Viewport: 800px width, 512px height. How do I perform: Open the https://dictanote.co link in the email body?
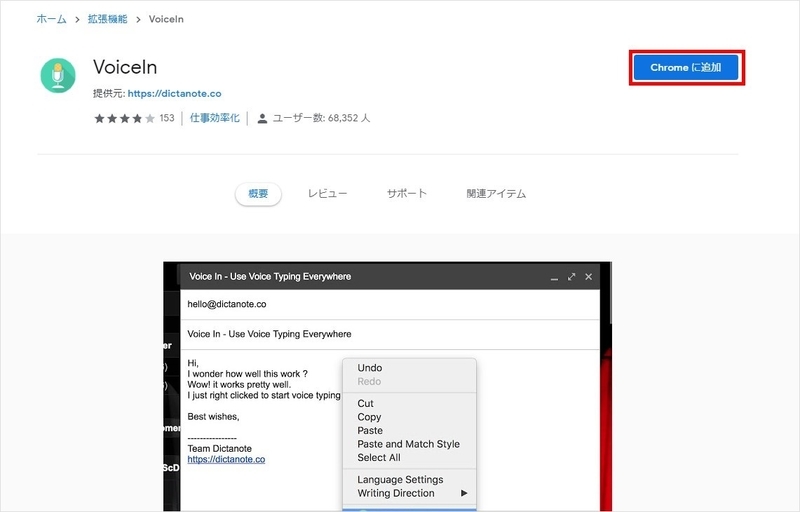click(226, 459)
